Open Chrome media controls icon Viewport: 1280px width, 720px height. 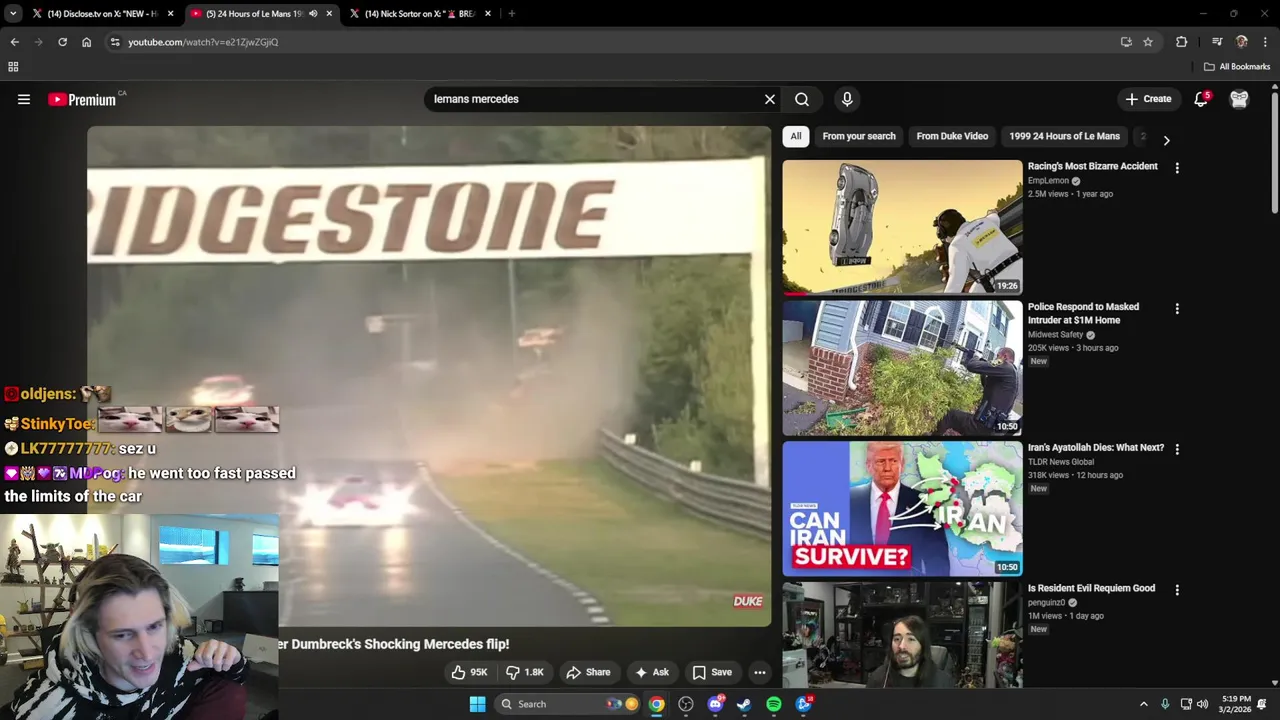pyautogui.click(x=1217, y=42)
